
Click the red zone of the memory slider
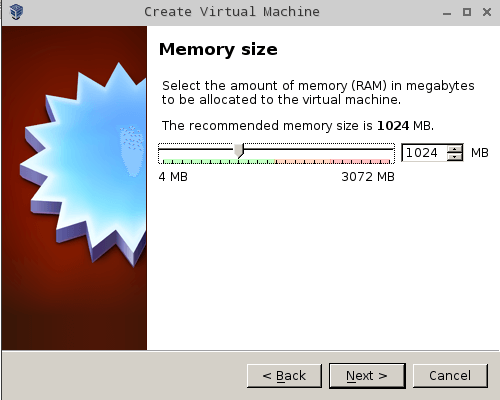tap(360, 162)
